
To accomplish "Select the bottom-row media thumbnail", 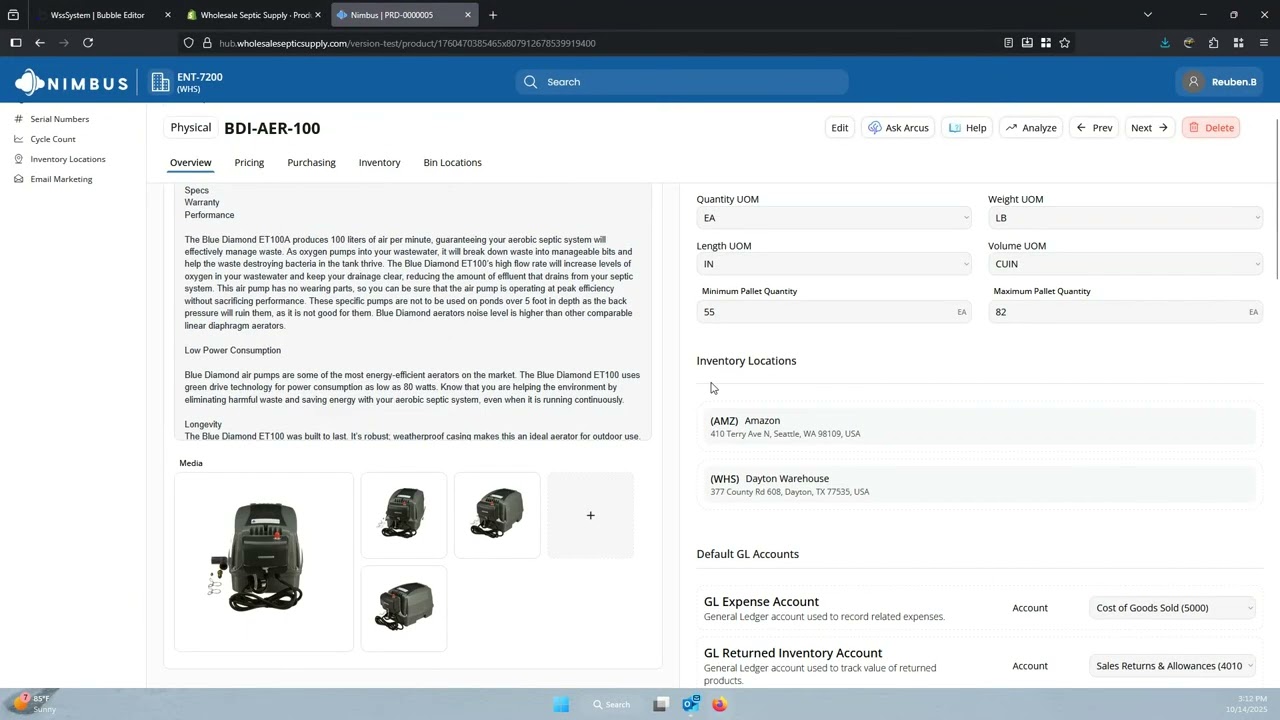I will point(404,608).
